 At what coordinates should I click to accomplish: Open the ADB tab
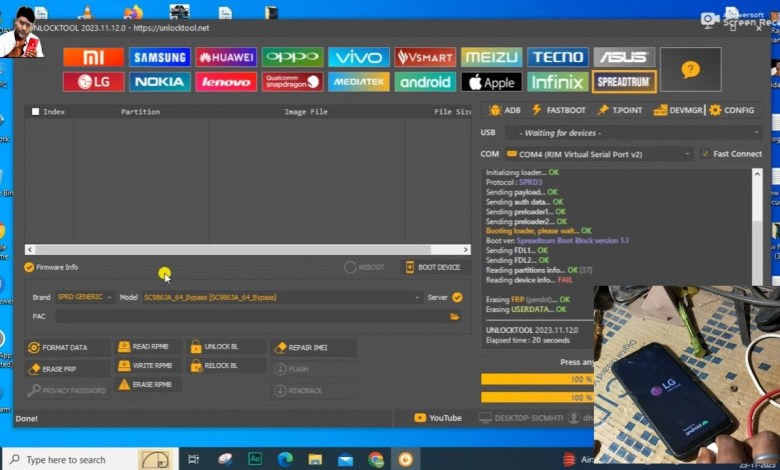click(505, 110)
